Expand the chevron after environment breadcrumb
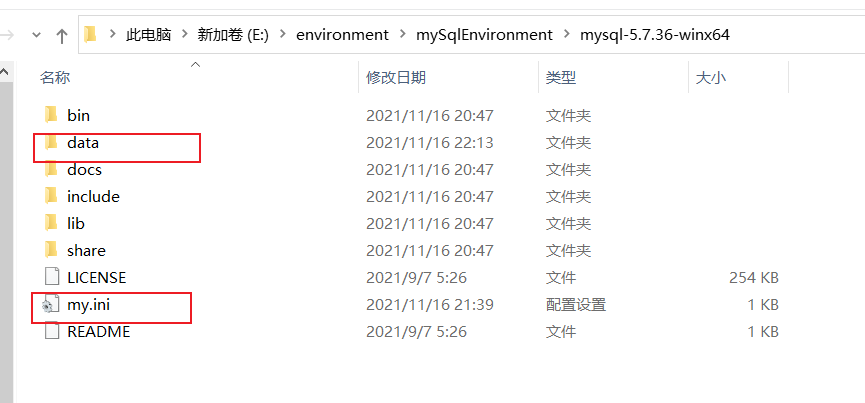 pyautogui.click(x=402, y=35)
